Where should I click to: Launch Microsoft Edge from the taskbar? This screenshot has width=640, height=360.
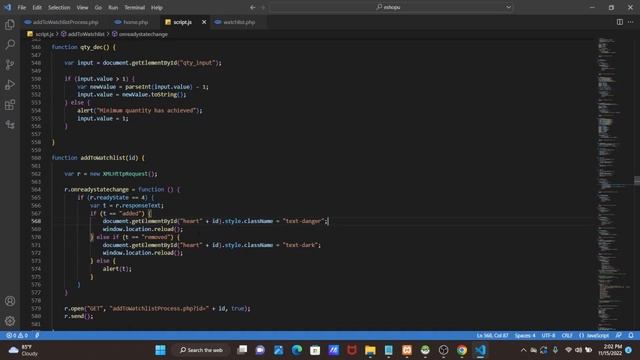[297, 350]
